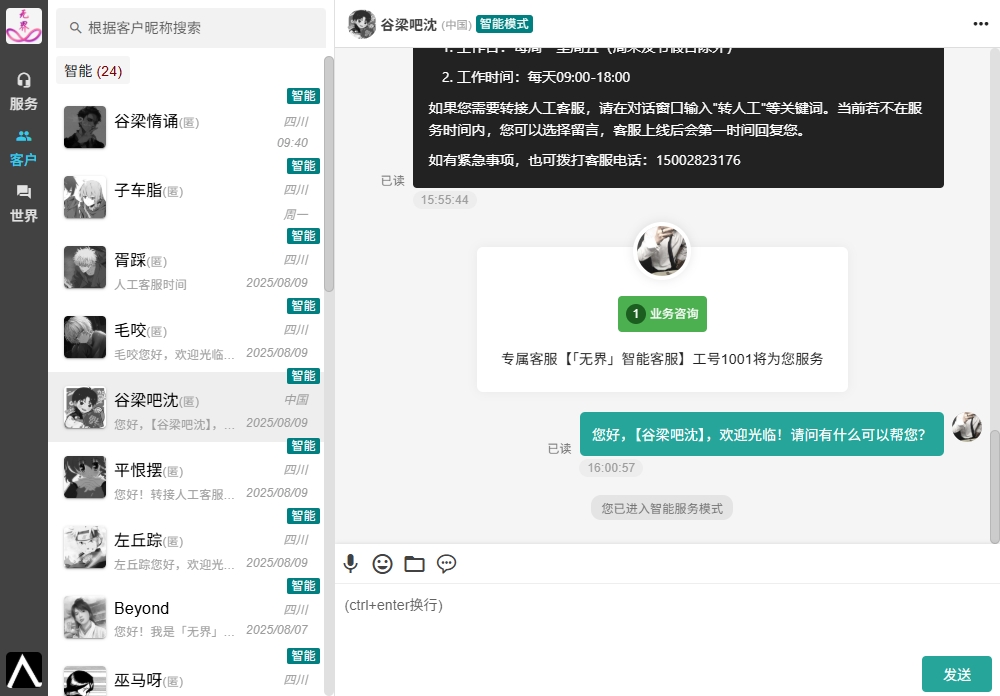Screen dimensions: 1000x696
Task: Click 您好!转接人工客服 preview under 平恨摆
Action: pyautogui.click(x=174, y=494)
